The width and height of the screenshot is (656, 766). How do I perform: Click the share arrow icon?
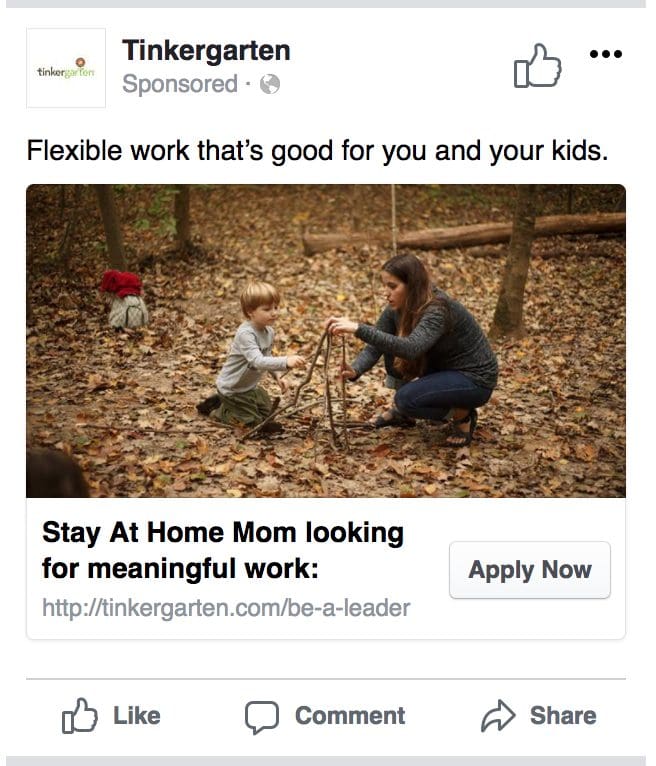pos(497,716)
